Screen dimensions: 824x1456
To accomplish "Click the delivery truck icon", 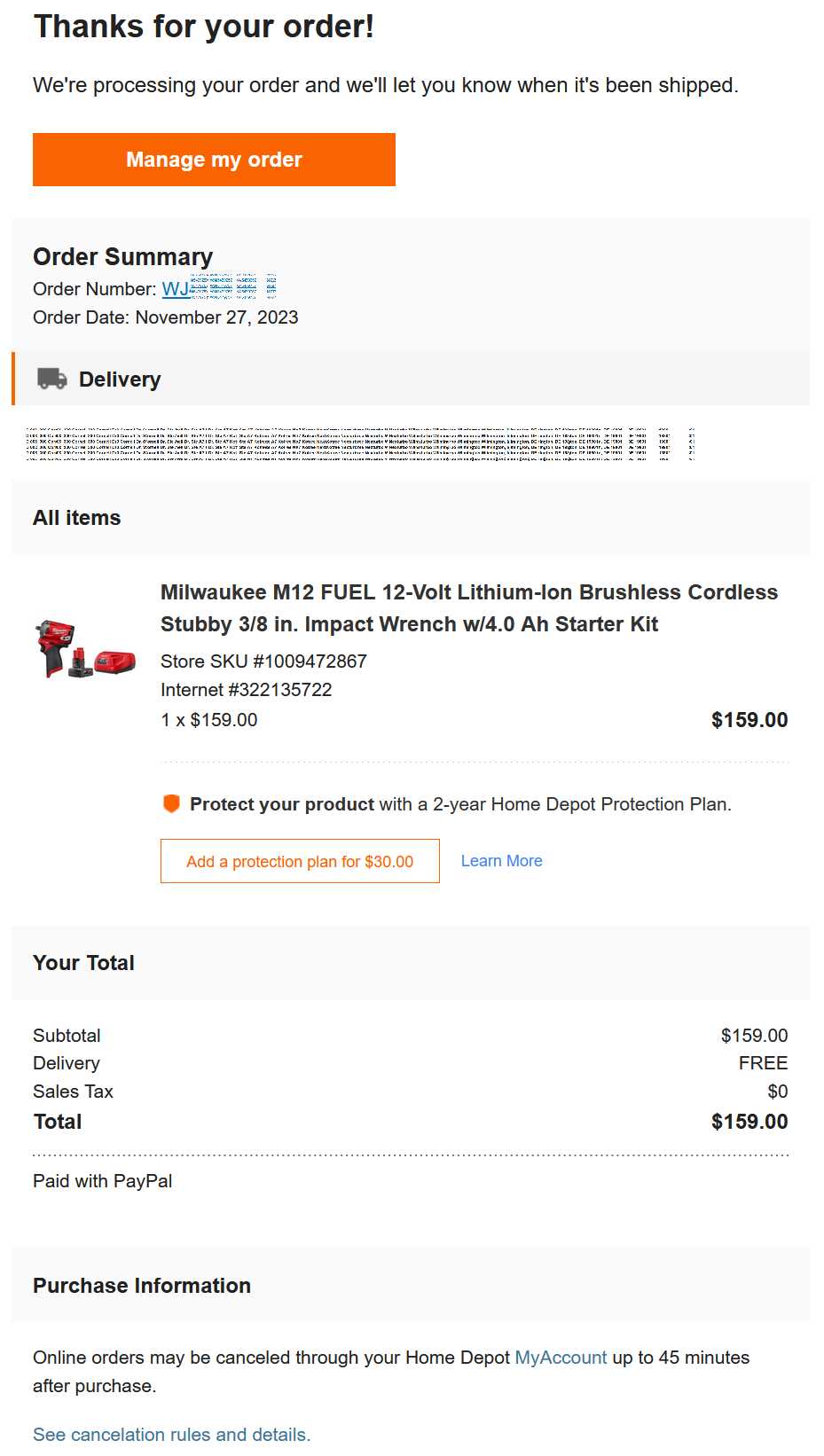I will pyautogui.click(x=52, y=380).
